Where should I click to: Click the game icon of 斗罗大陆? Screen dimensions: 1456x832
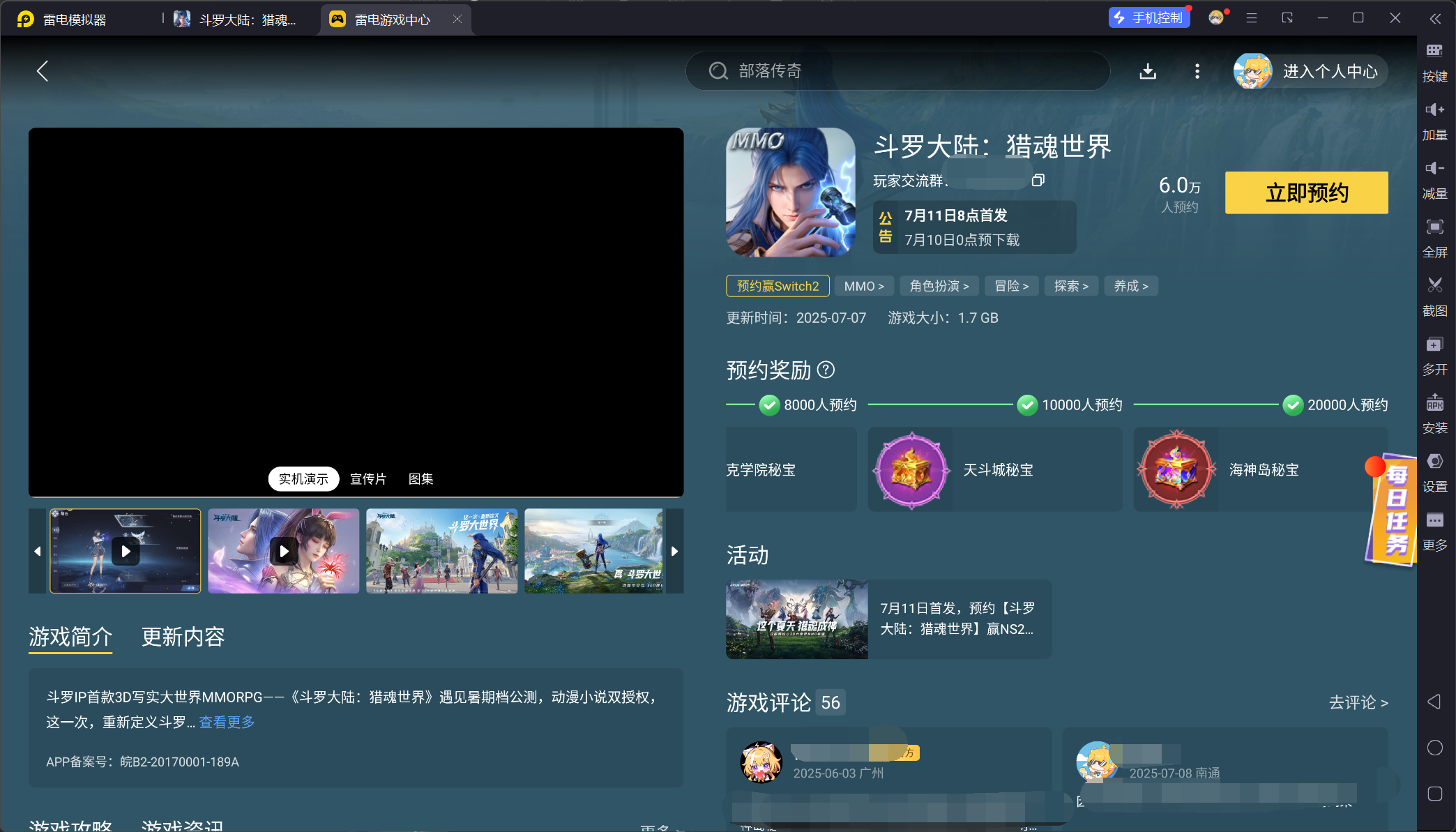(791, 192)
